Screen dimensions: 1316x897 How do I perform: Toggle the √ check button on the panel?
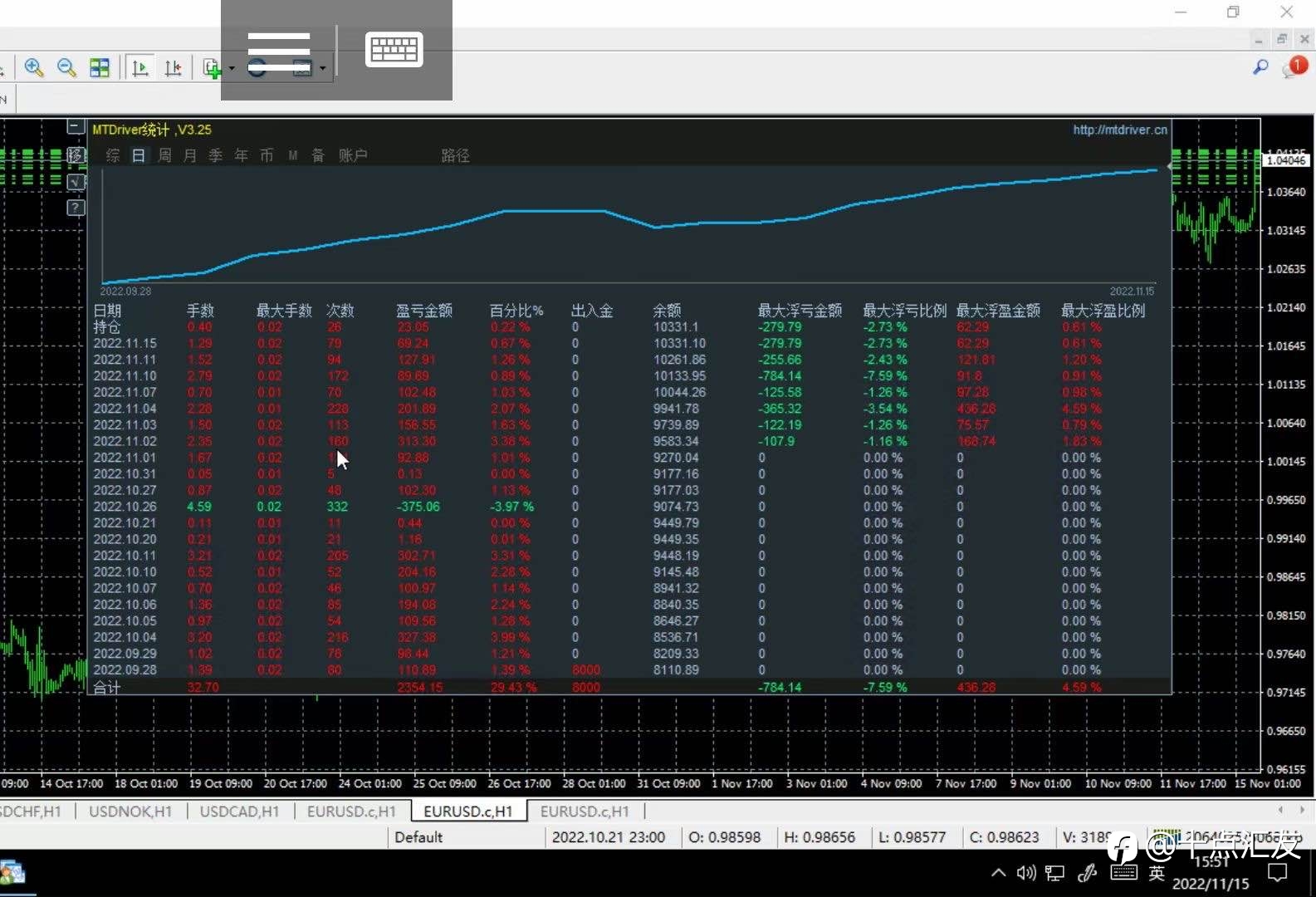coord(76,181)
